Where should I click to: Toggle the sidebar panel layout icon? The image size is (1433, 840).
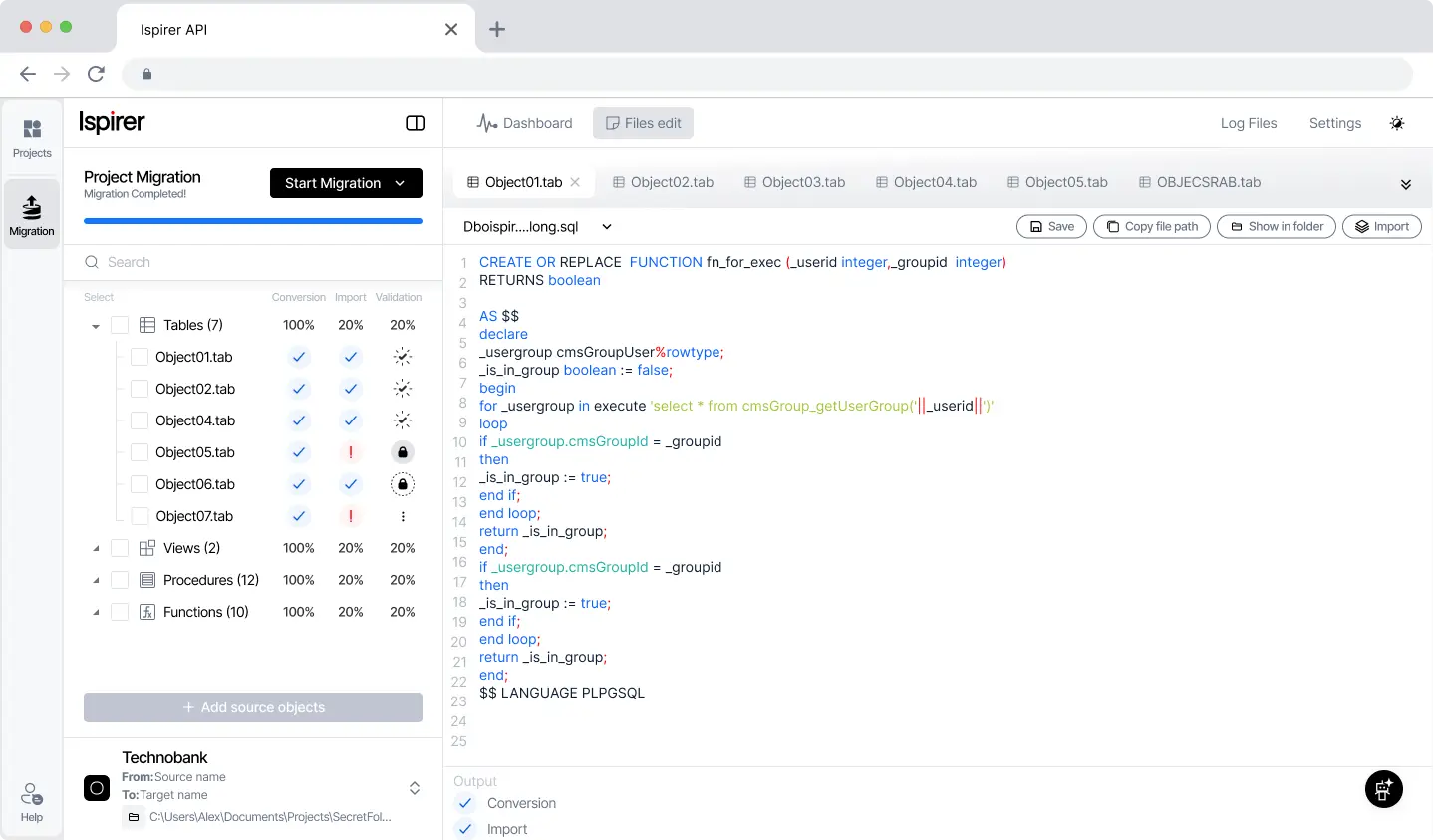[x=416, y=123]
